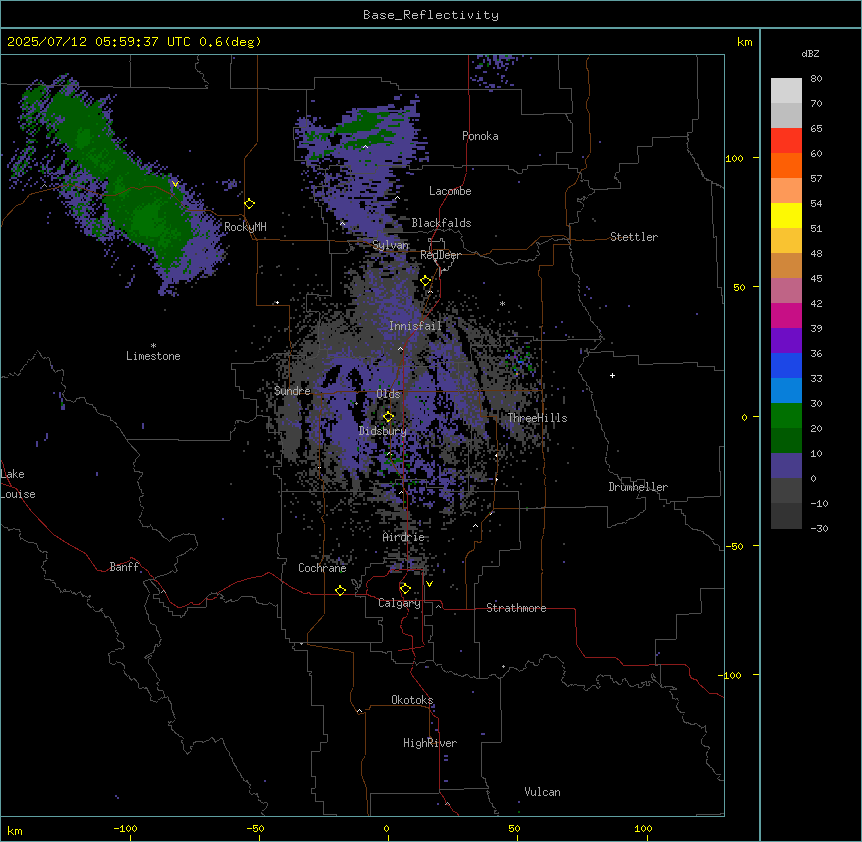The height and width of the screenshot is (842, 862).
Task: Click the RedDeer city label
Action: pyautogui.click(x=440, y=255)
